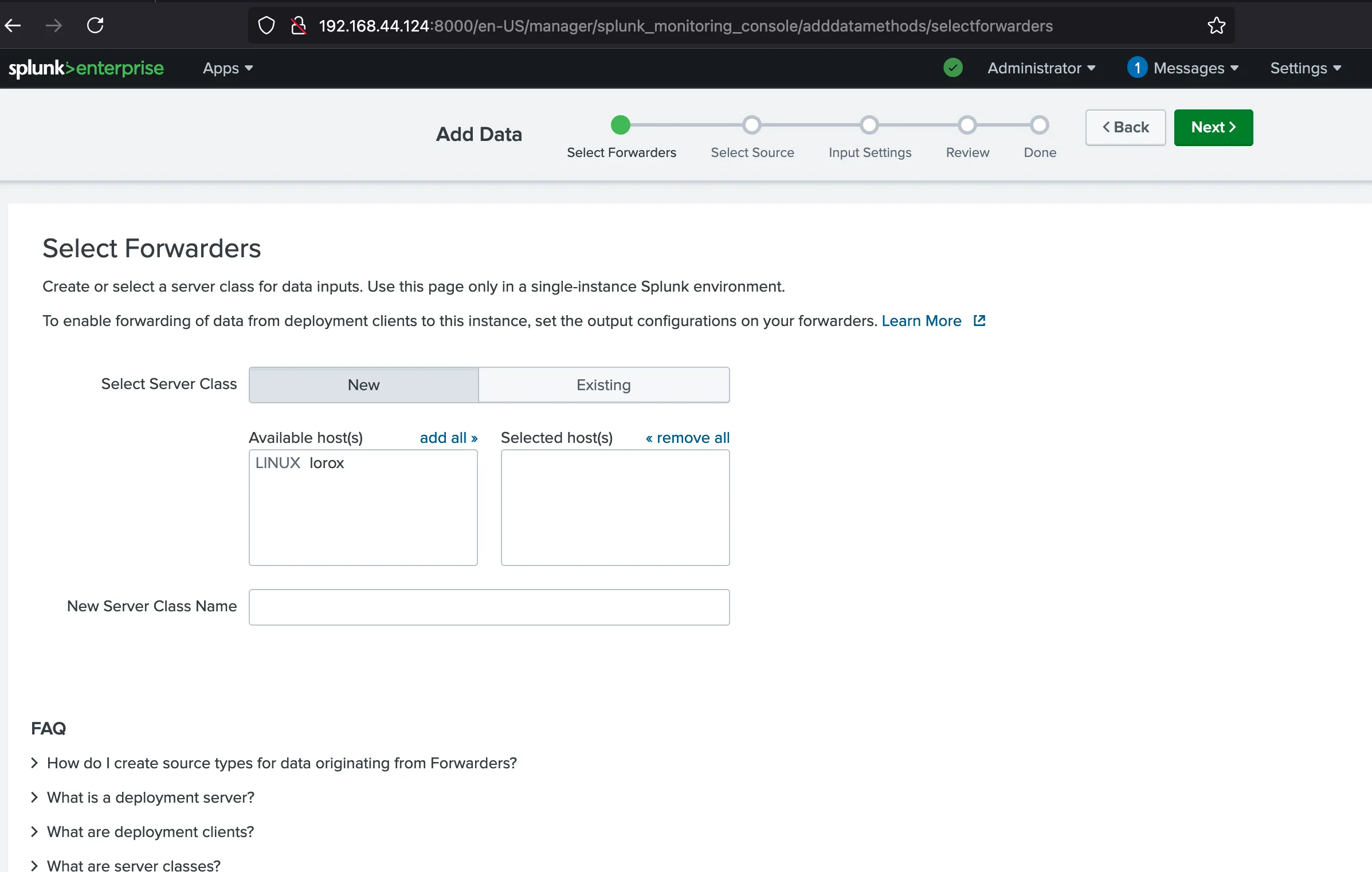Click the add all hosts link
Image resolution: width=1372 pixels, height=872 pixels.
[448, 438]
